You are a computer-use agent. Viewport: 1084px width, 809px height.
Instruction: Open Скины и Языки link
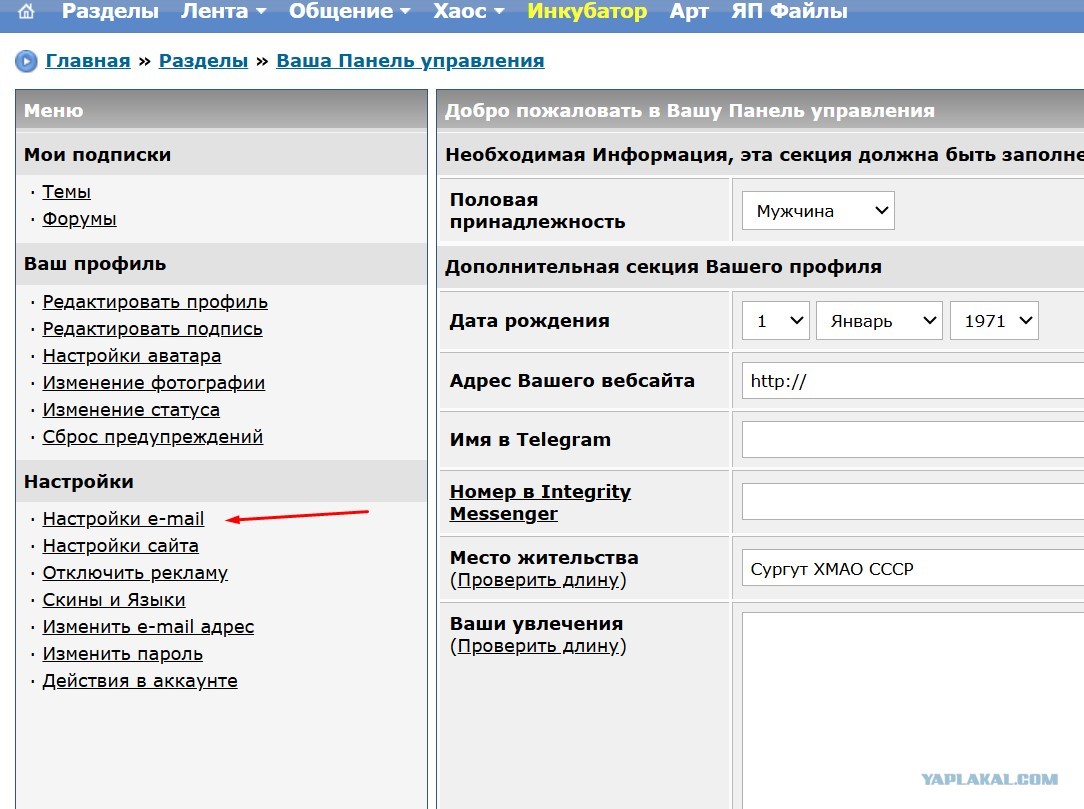coord(114,599)
